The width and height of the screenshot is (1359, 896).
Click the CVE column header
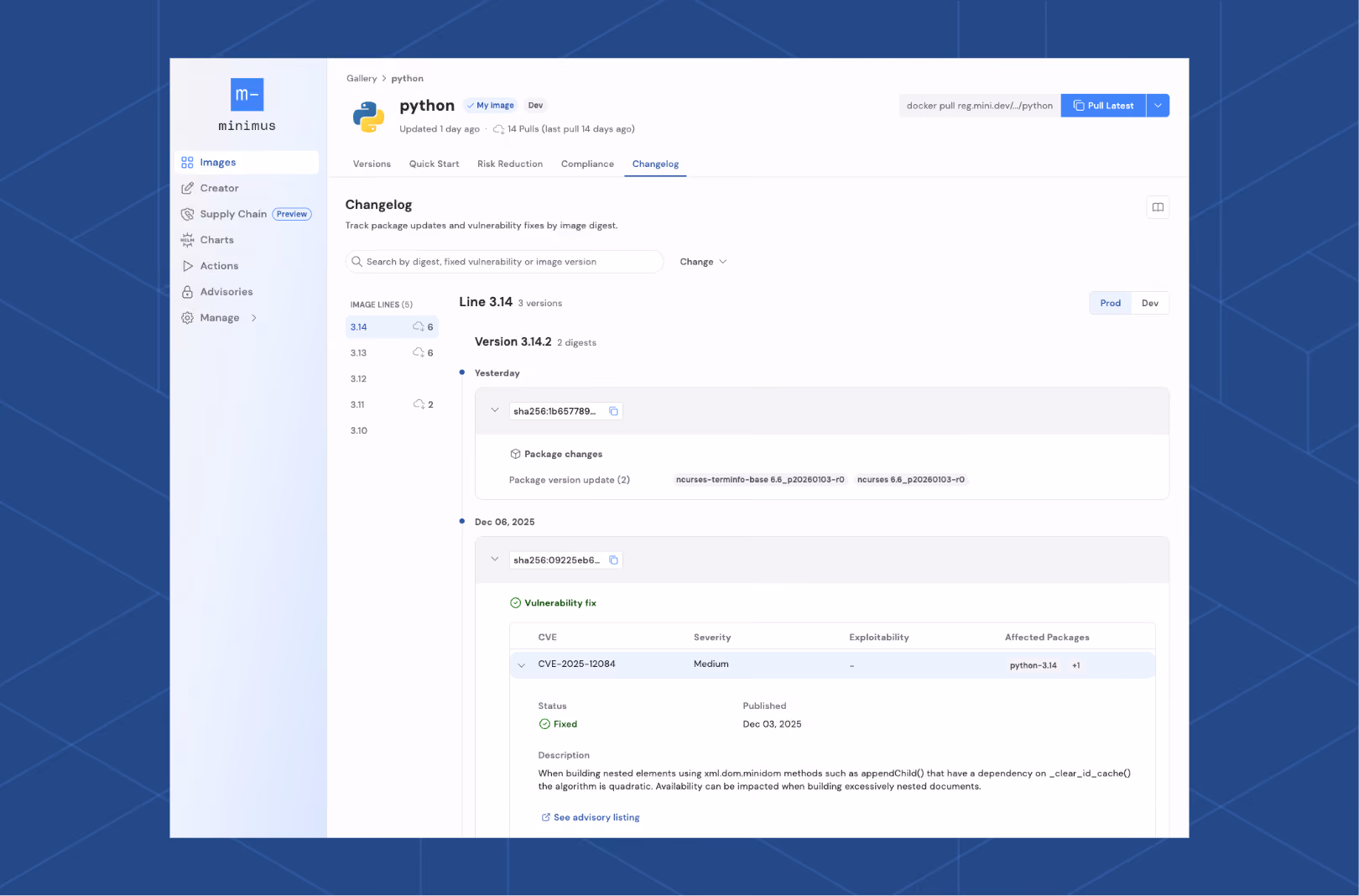[547, 638]
